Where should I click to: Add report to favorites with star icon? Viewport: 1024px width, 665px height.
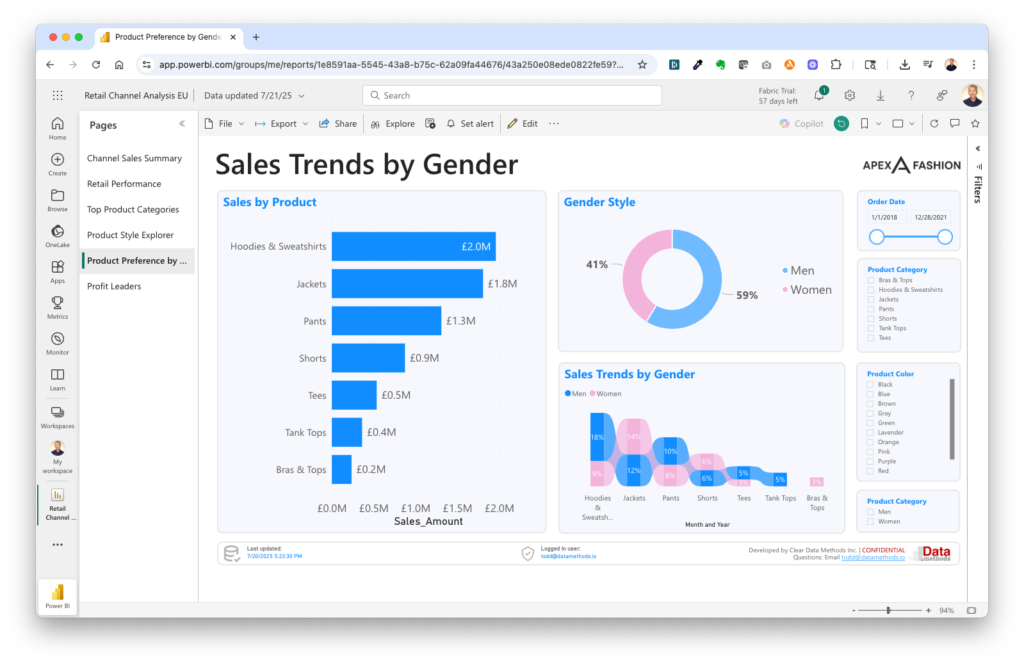(975, 124)
